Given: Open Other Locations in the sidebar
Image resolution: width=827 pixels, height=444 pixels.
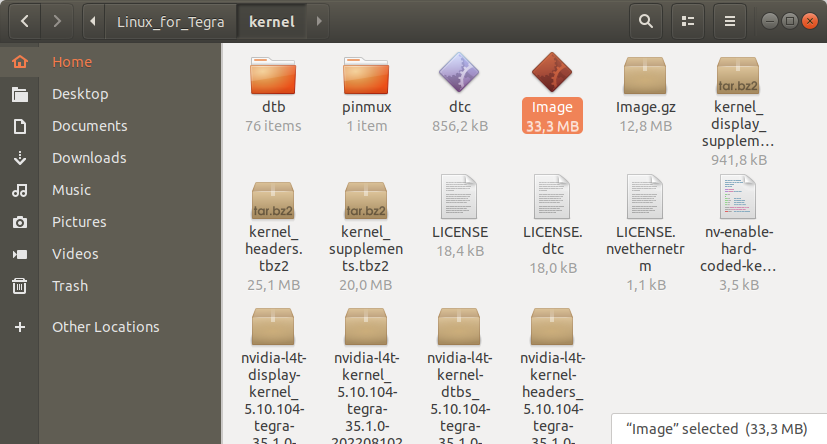Looking at the screenshot, I should pyautogui.click(x=105, y=327).
